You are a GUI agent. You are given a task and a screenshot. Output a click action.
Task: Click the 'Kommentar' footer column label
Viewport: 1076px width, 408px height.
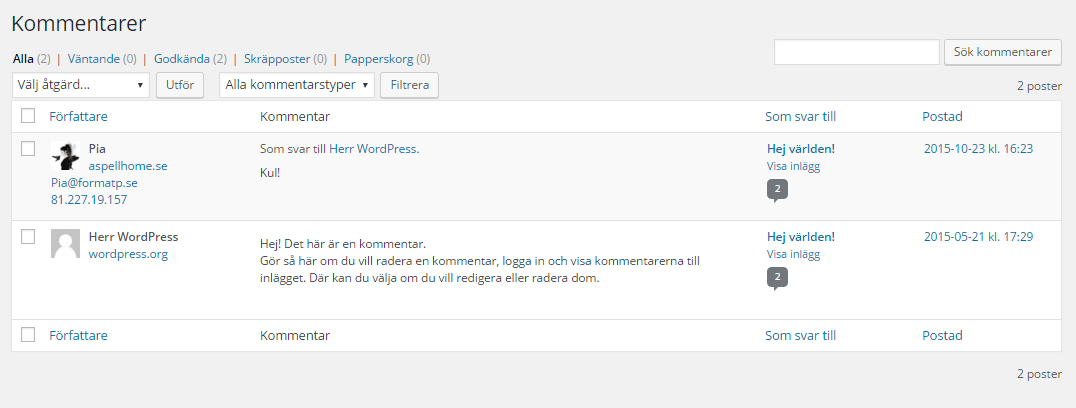(x=295, y=335)
